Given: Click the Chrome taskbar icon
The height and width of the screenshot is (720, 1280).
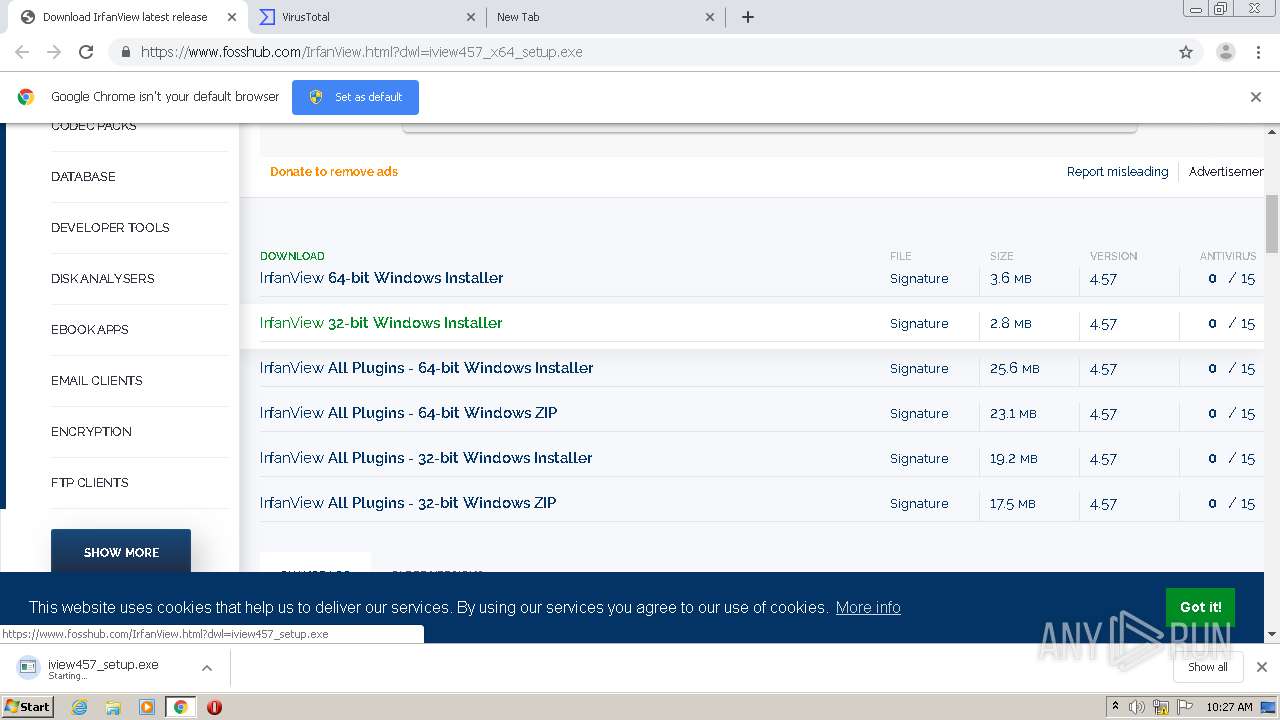Looking at the screenshot, I should (x=180, y=707).
